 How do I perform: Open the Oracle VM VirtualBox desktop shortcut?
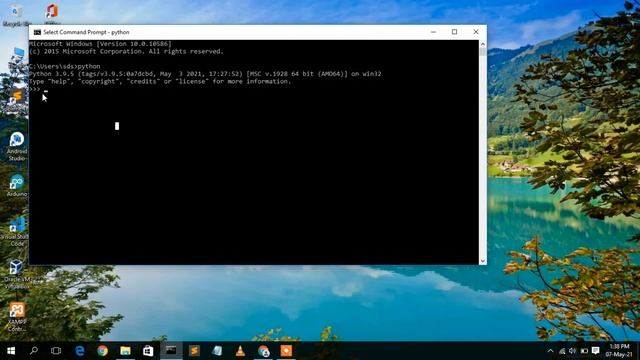[16, 274]
